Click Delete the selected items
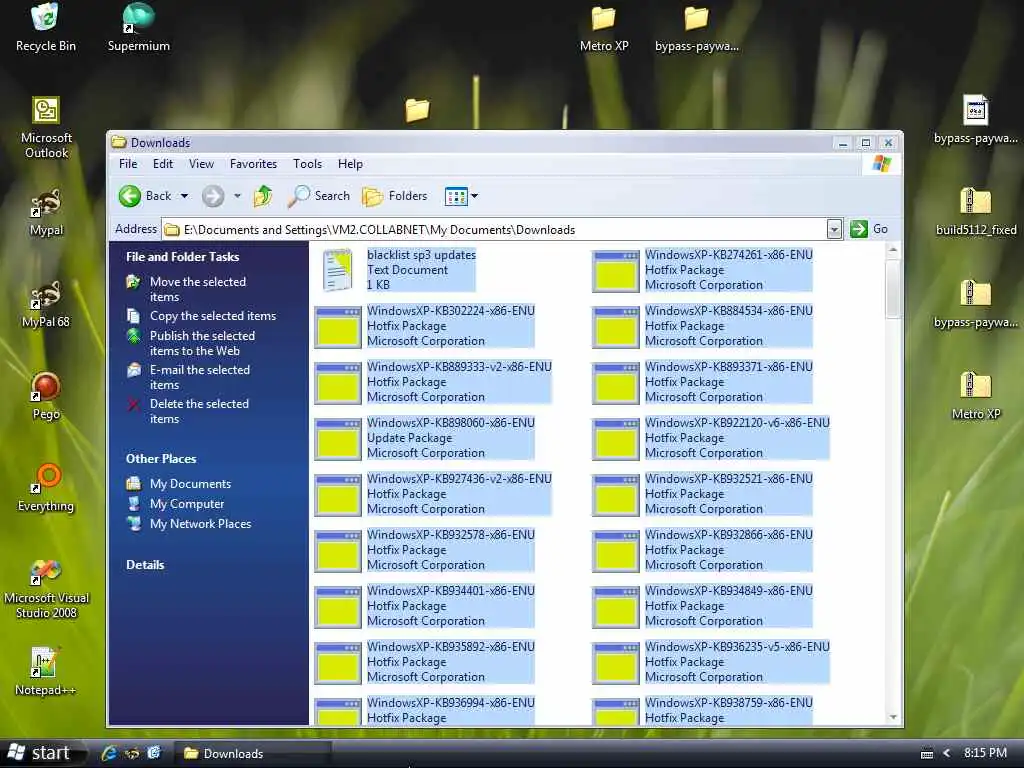 click(199, 411)
